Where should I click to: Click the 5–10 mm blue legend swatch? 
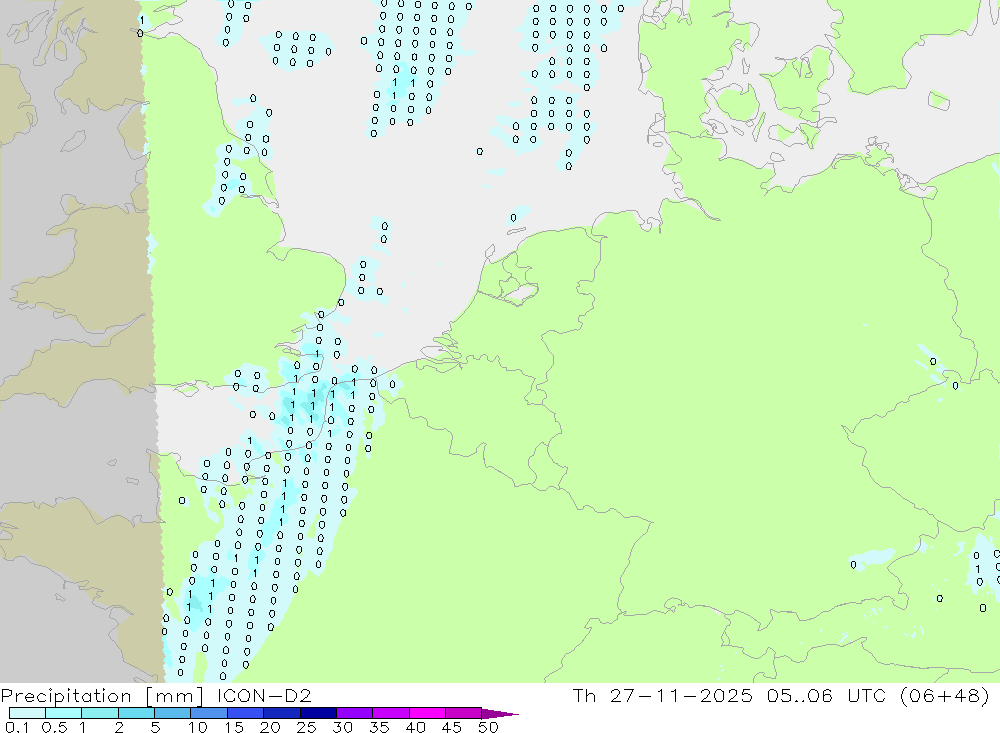coord(172,713)
